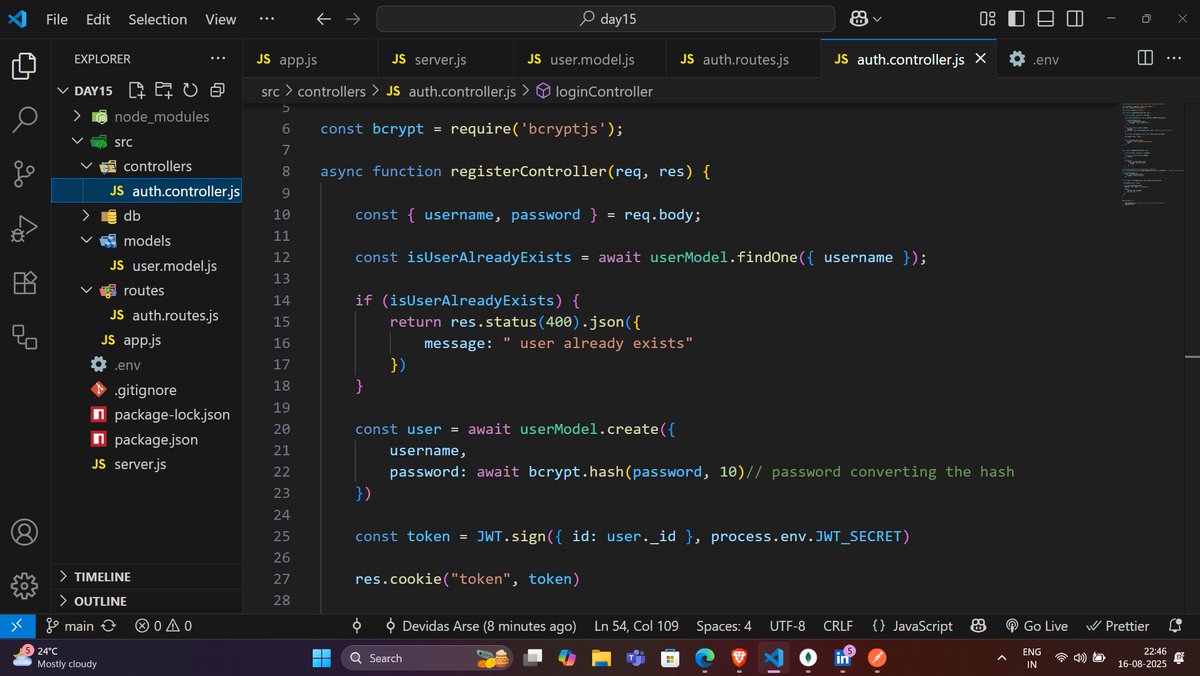Screen dimensions: 1200x676
Task: Open the Accounts menu icon
Action: pos(24,532)
